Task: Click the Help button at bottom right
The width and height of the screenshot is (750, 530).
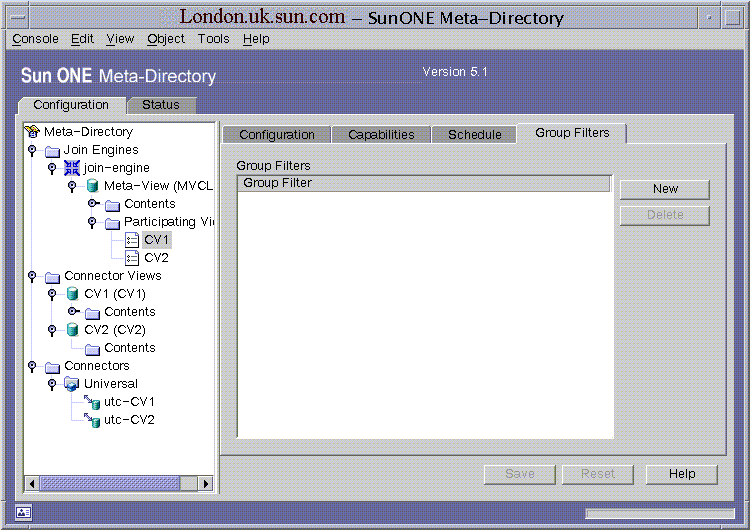Action: click(x=682, y=474)
